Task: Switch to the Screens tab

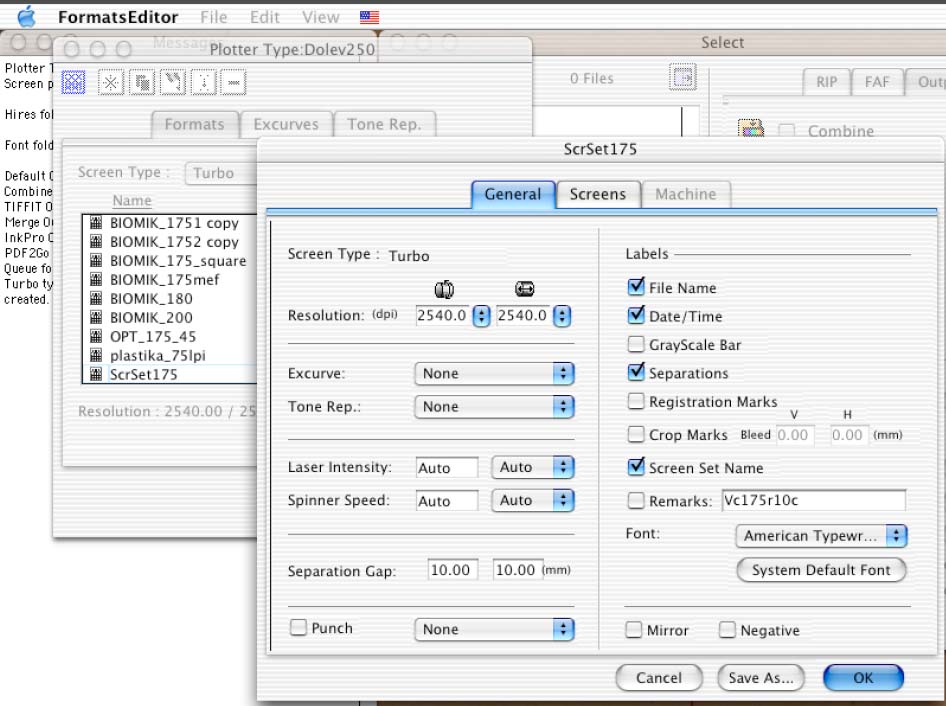Action: (598, 194)
